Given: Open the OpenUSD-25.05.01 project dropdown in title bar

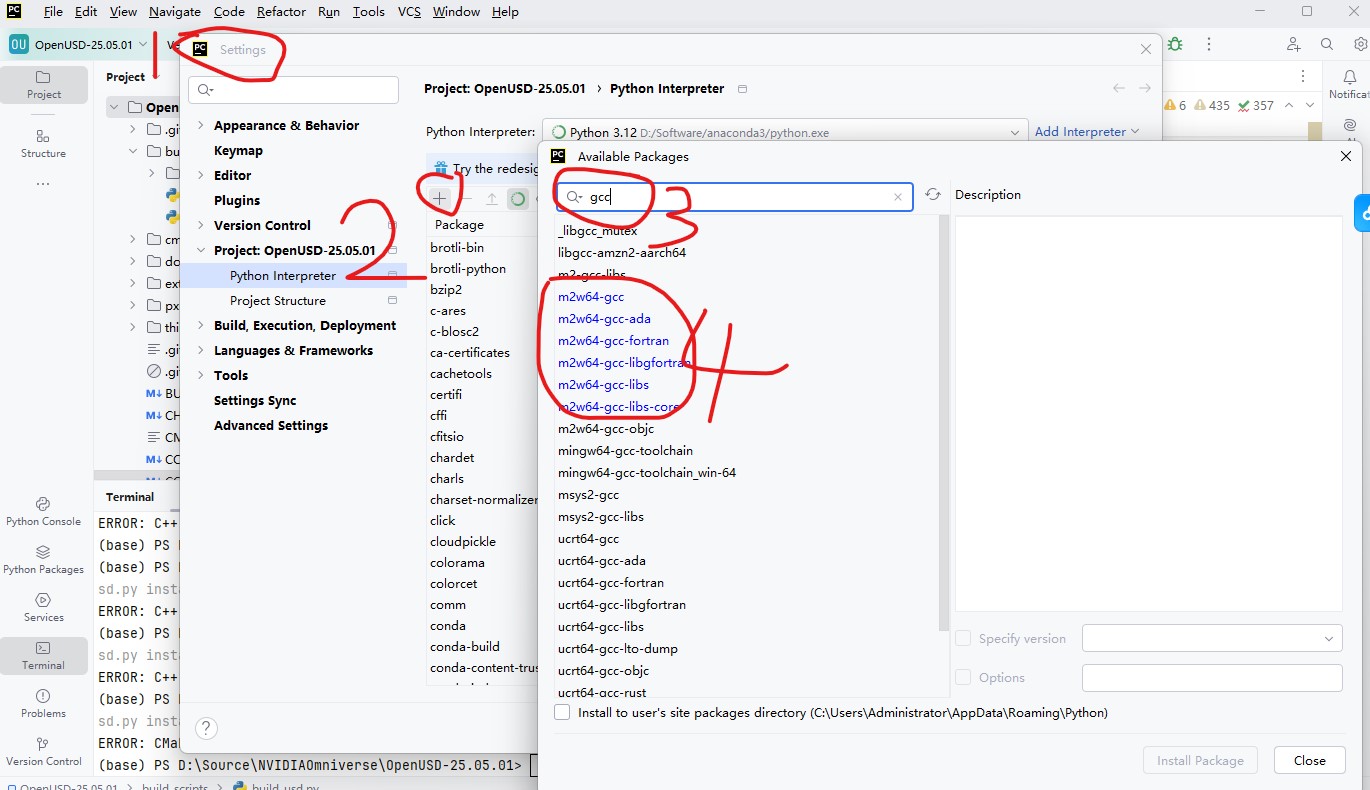Looking at the screenshot, I should 79,44.
